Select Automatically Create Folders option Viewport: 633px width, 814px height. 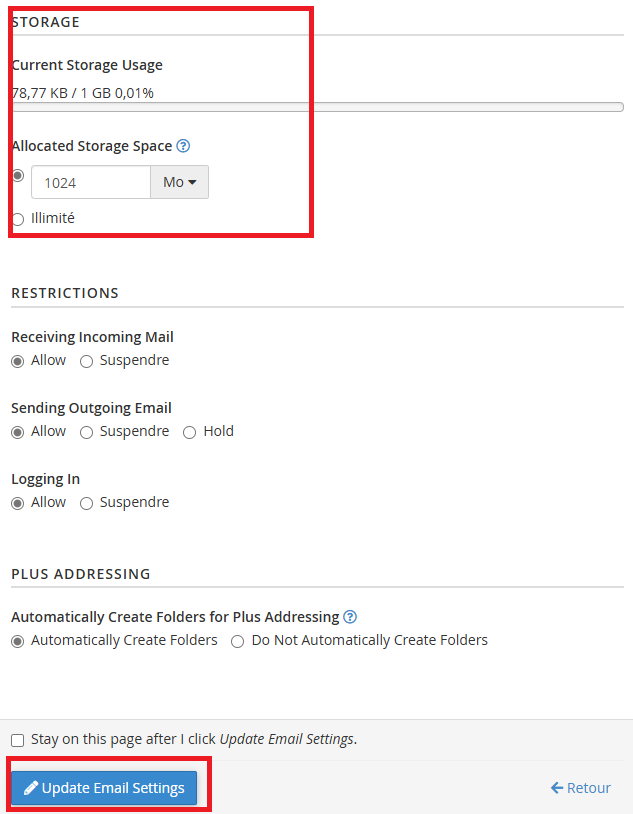18,642
